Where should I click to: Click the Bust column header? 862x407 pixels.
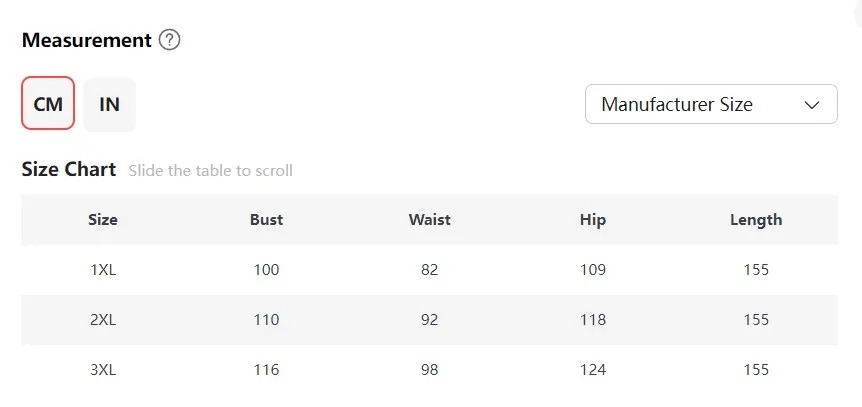pos(266,220)
